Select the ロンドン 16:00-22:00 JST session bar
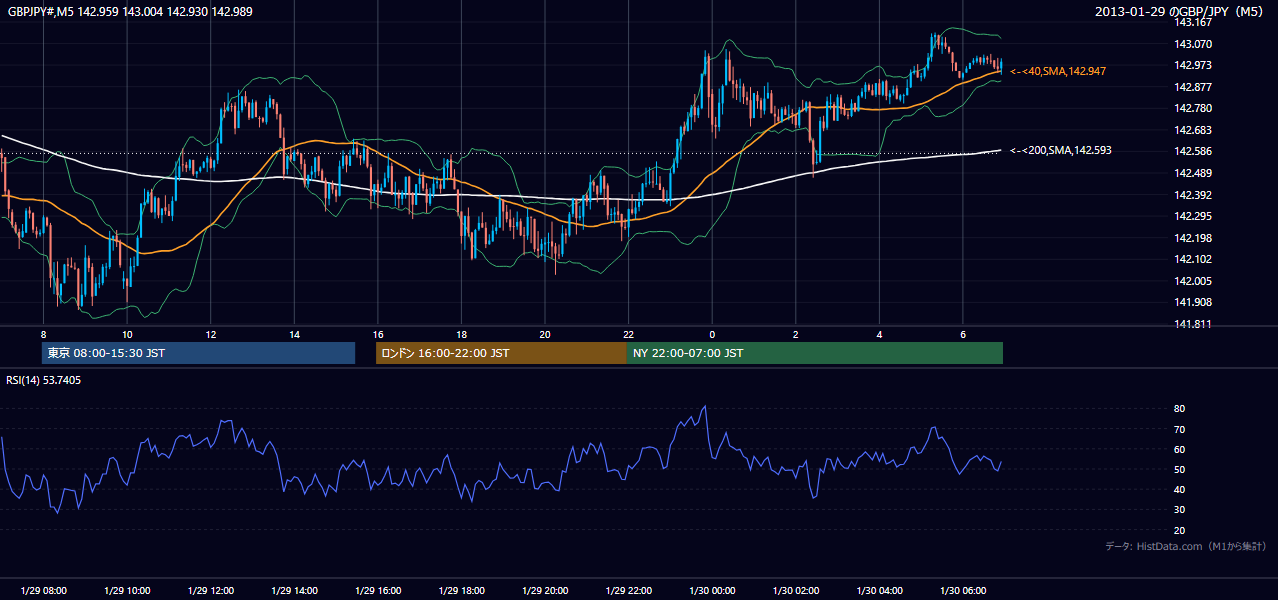 click(501, 353)
